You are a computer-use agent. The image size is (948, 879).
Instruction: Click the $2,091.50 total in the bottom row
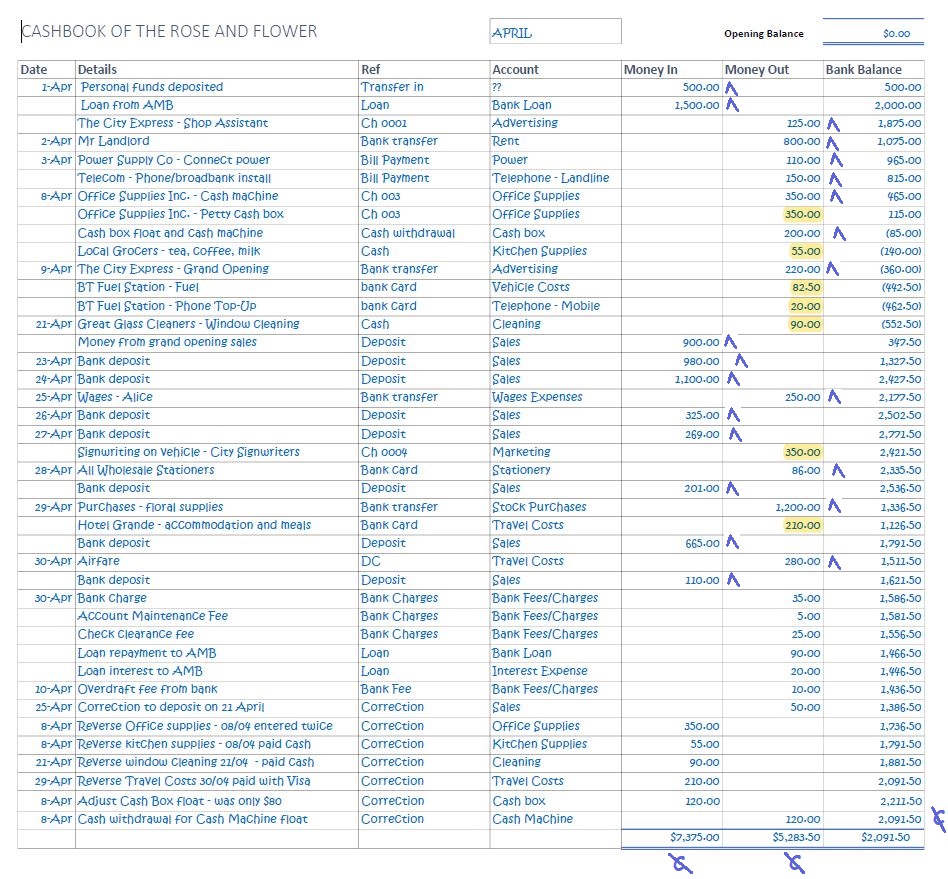click(x=885, y=838)
